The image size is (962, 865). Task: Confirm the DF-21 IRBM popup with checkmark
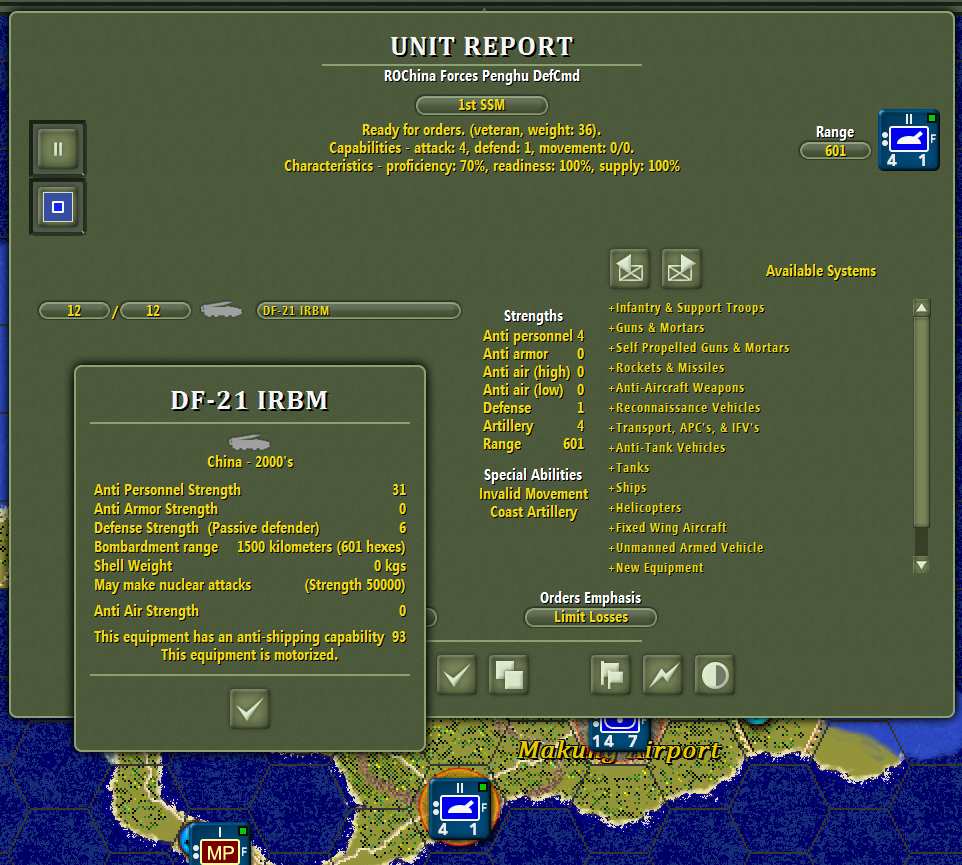(250, 709)
